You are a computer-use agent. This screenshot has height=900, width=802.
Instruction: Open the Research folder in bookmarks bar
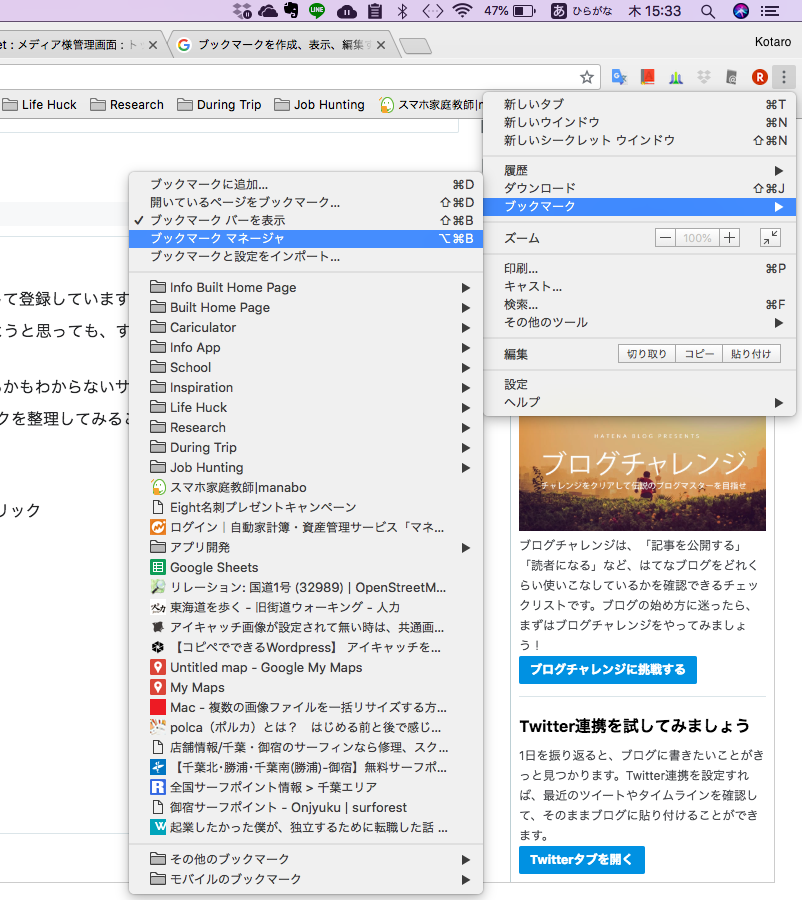(127, 104)
